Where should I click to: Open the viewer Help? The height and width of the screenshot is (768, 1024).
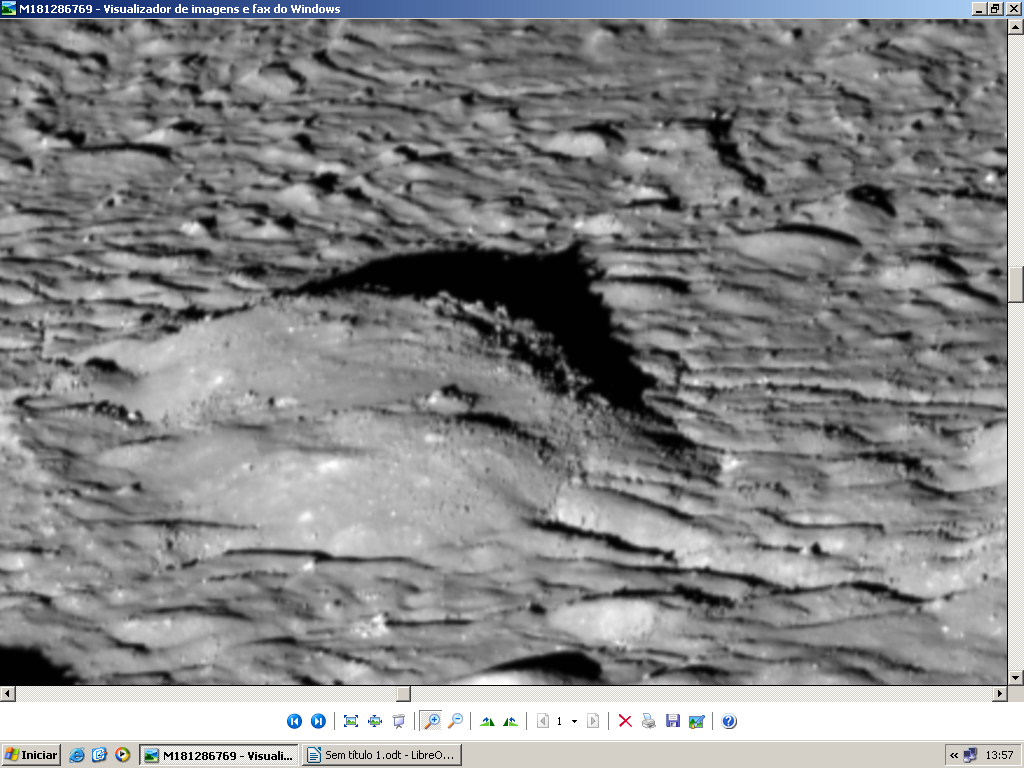coord(729,721)
